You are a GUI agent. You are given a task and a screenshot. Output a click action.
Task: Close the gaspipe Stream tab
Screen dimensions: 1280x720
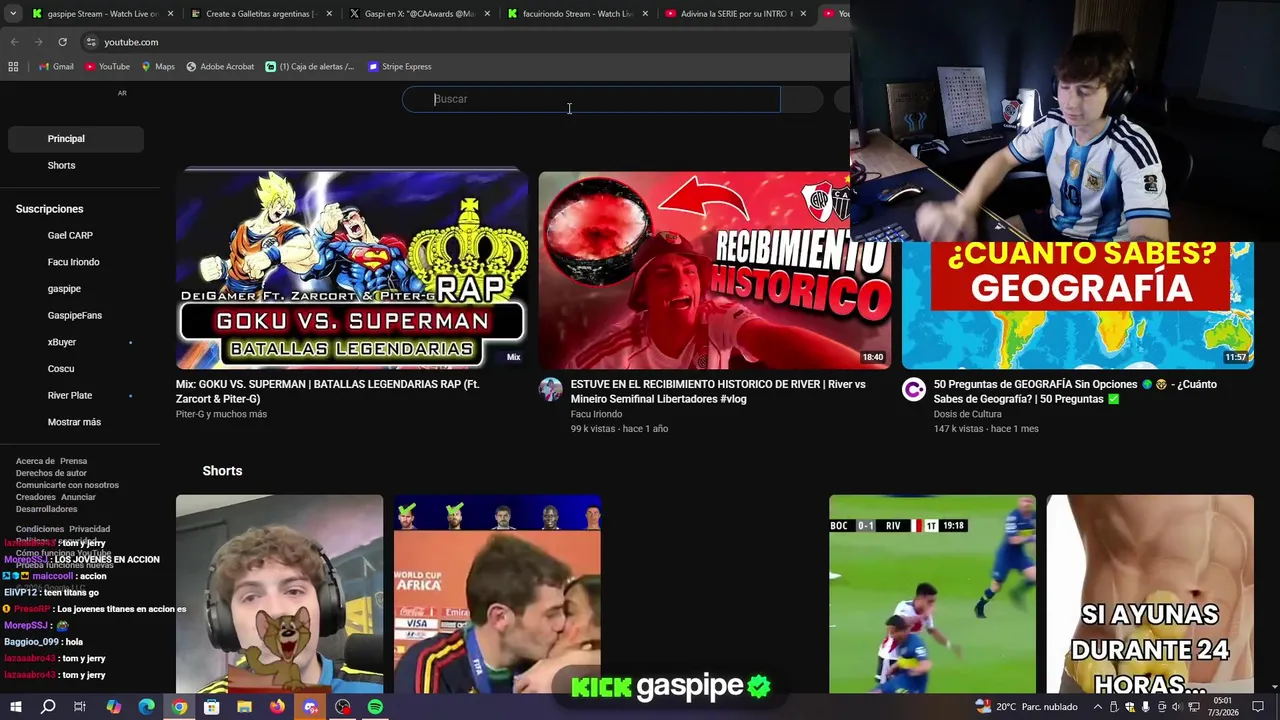(x=170, y=14)
